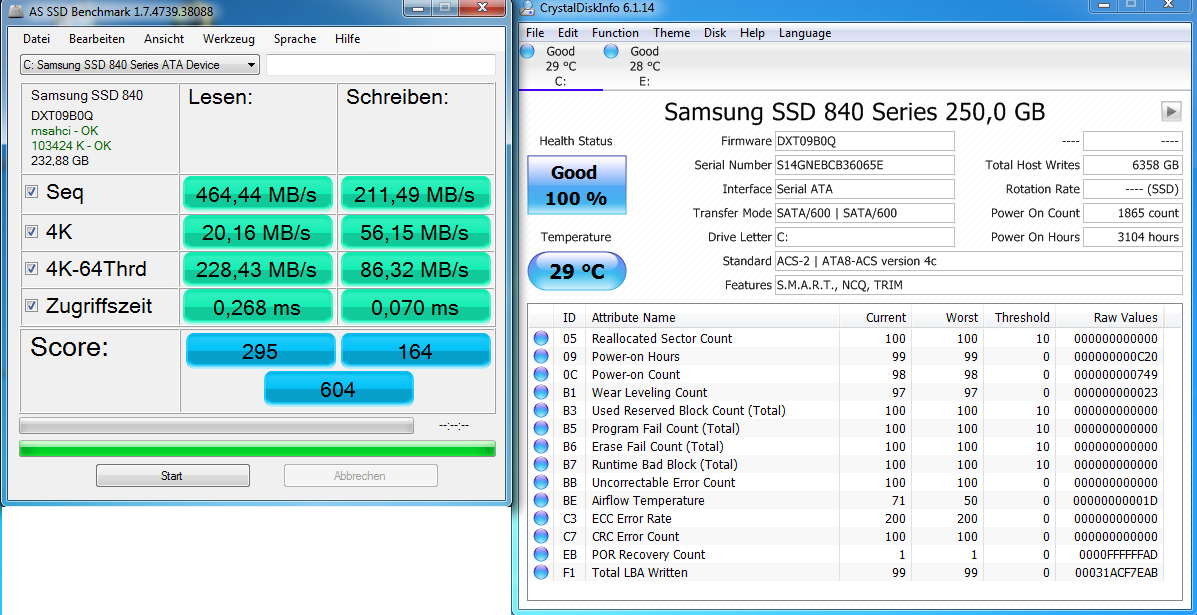
Task: Open the Werkzeug menu
Action: coord(229,39)
